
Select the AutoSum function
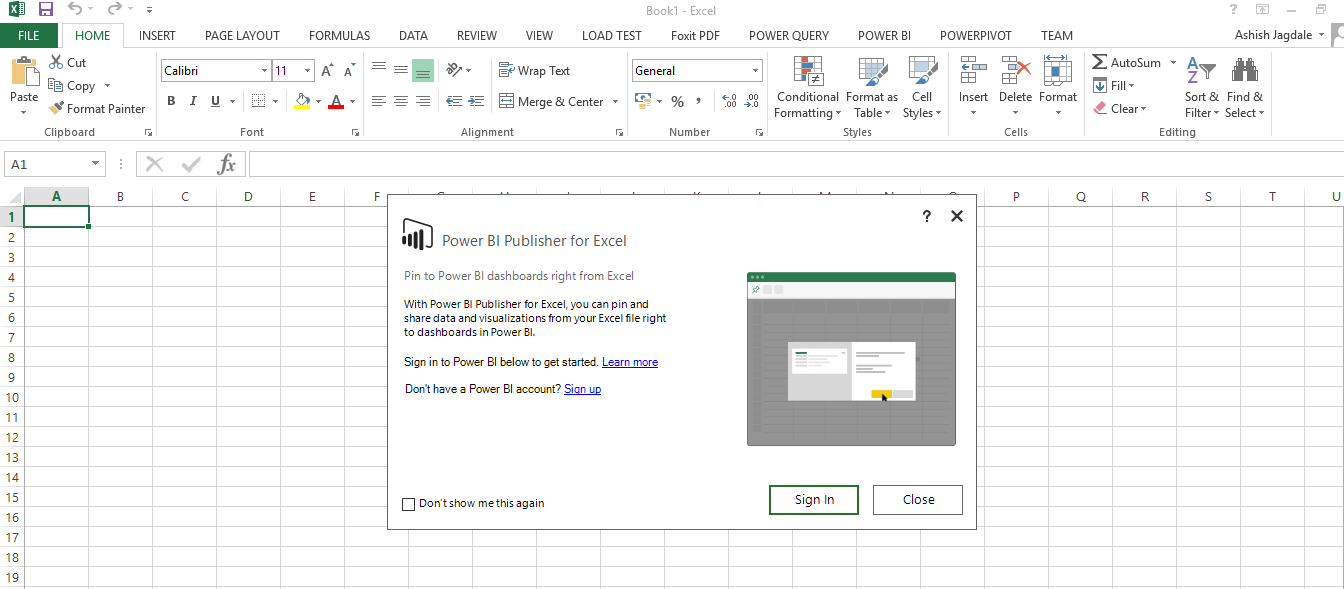click(x=1128, y=61)
